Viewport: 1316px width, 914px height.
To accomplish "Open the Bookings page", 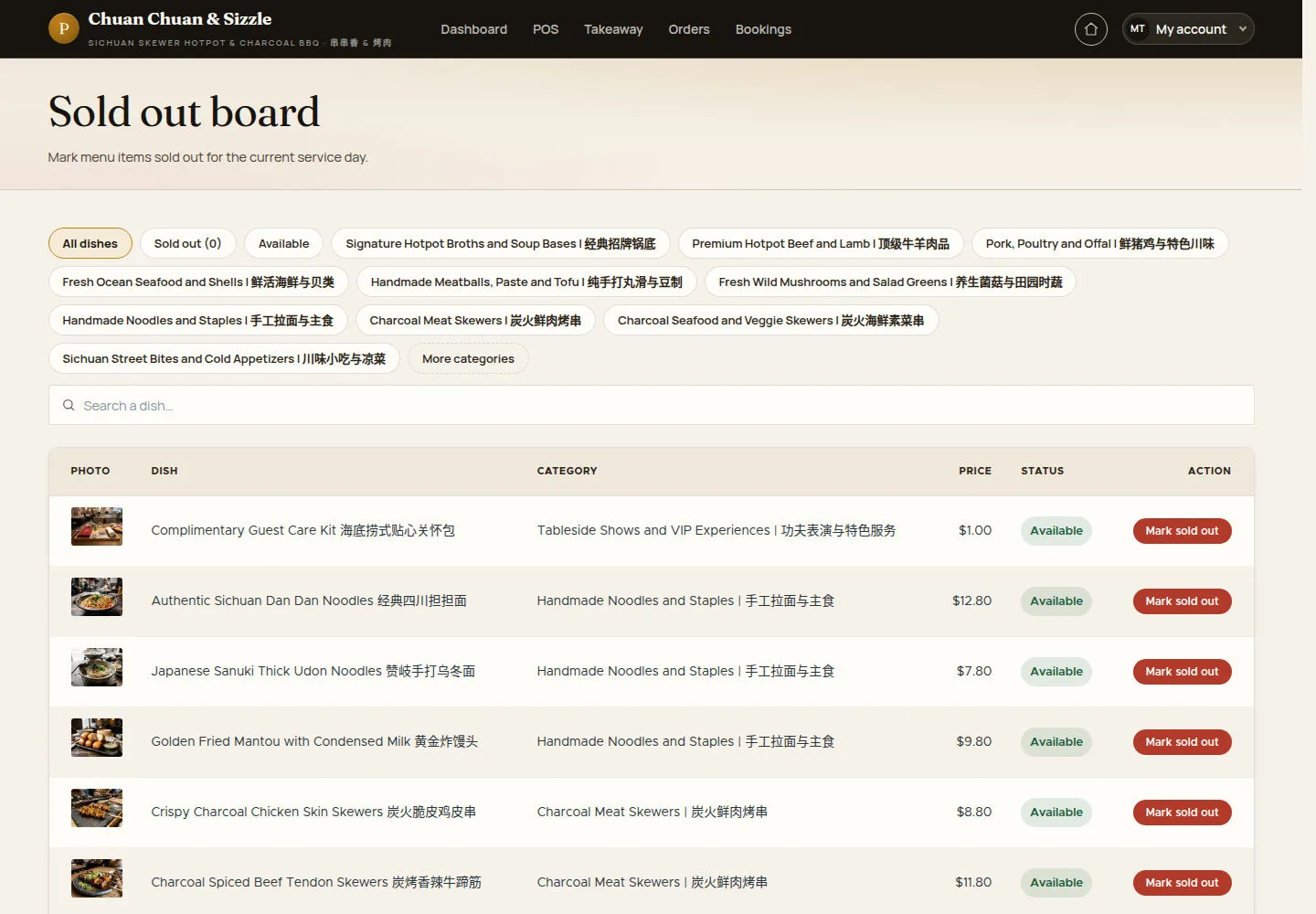I will pyautogui.click(x=763, y=29).
